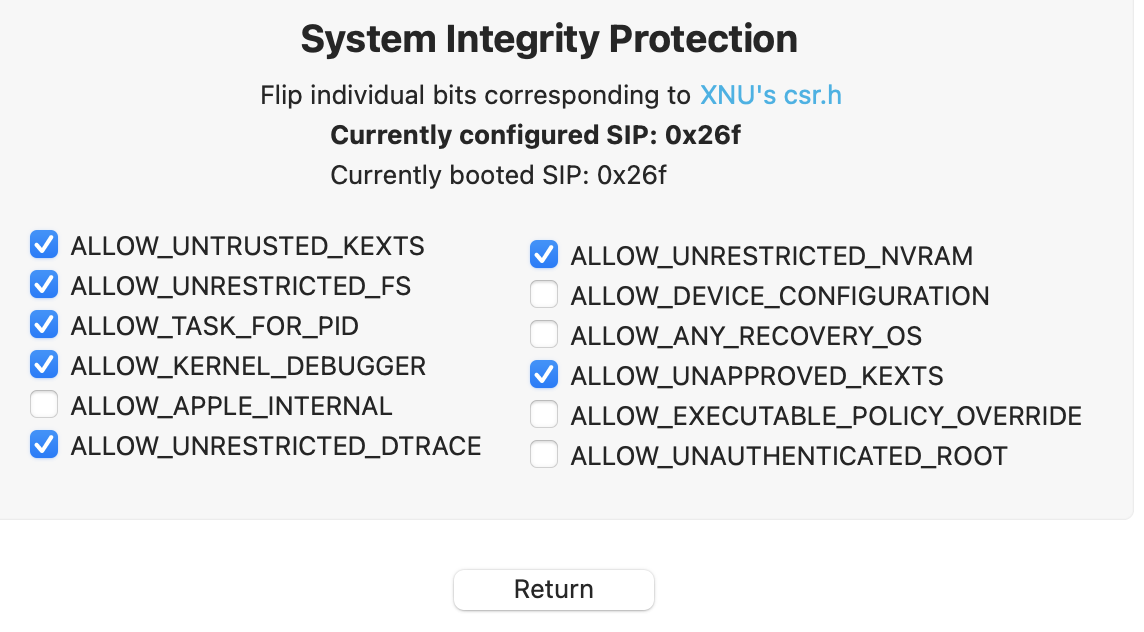This screenshot has height=632, width=1144.
Task: Enable ALLOW_ANY_RECOVERY_OS
Action: click(543, 335)
